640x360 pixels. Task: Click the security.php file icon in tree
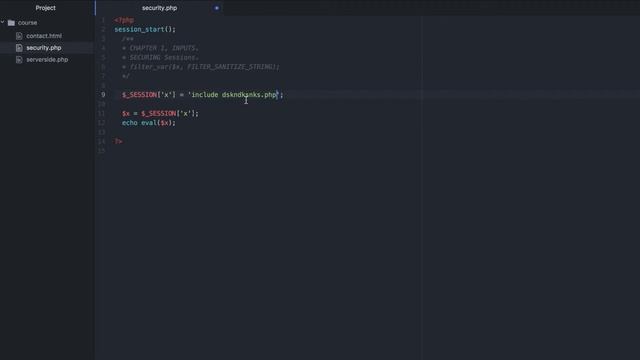click(19, 48)
